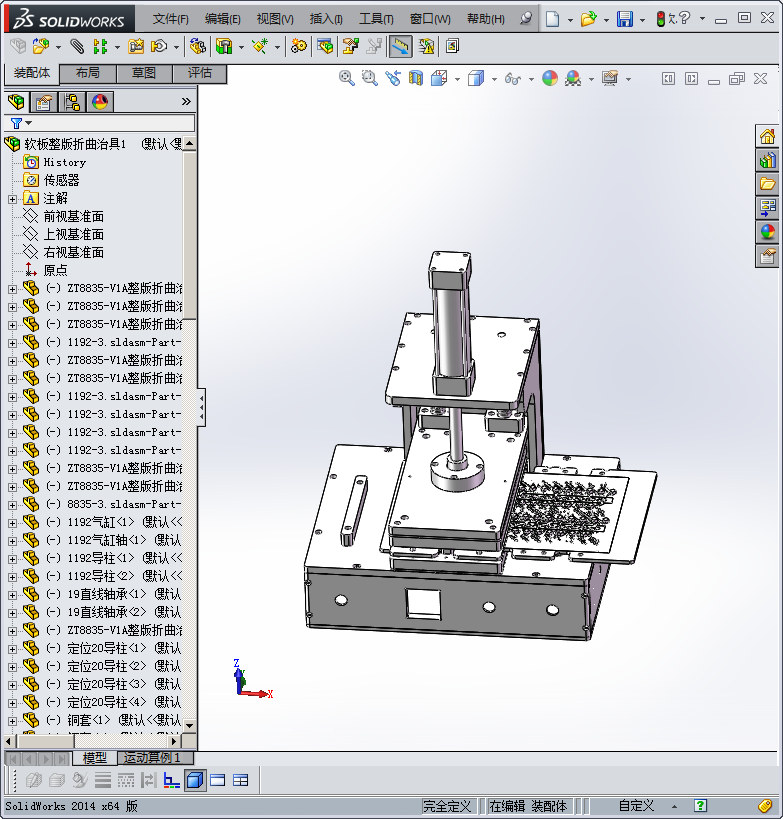Open the ConfigurationManager tab
This screenshot has height=819, width=783.
click(72, 102)
